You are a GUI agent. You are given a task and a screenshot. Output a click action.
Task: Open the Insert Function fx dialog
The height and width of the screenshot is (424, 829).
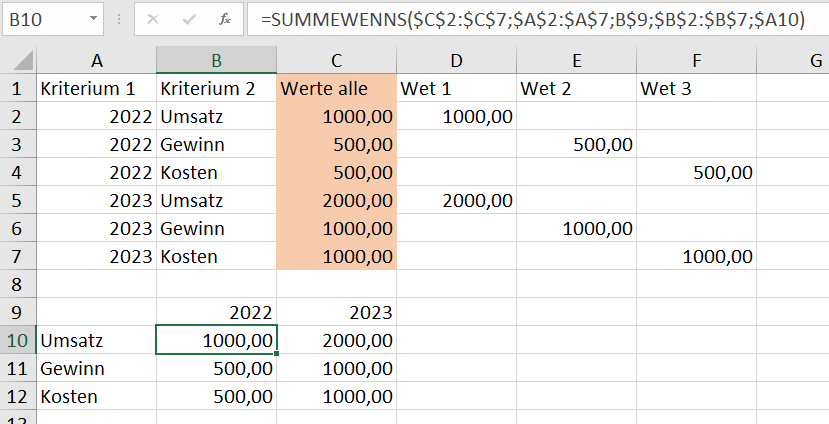pos(225,20)
